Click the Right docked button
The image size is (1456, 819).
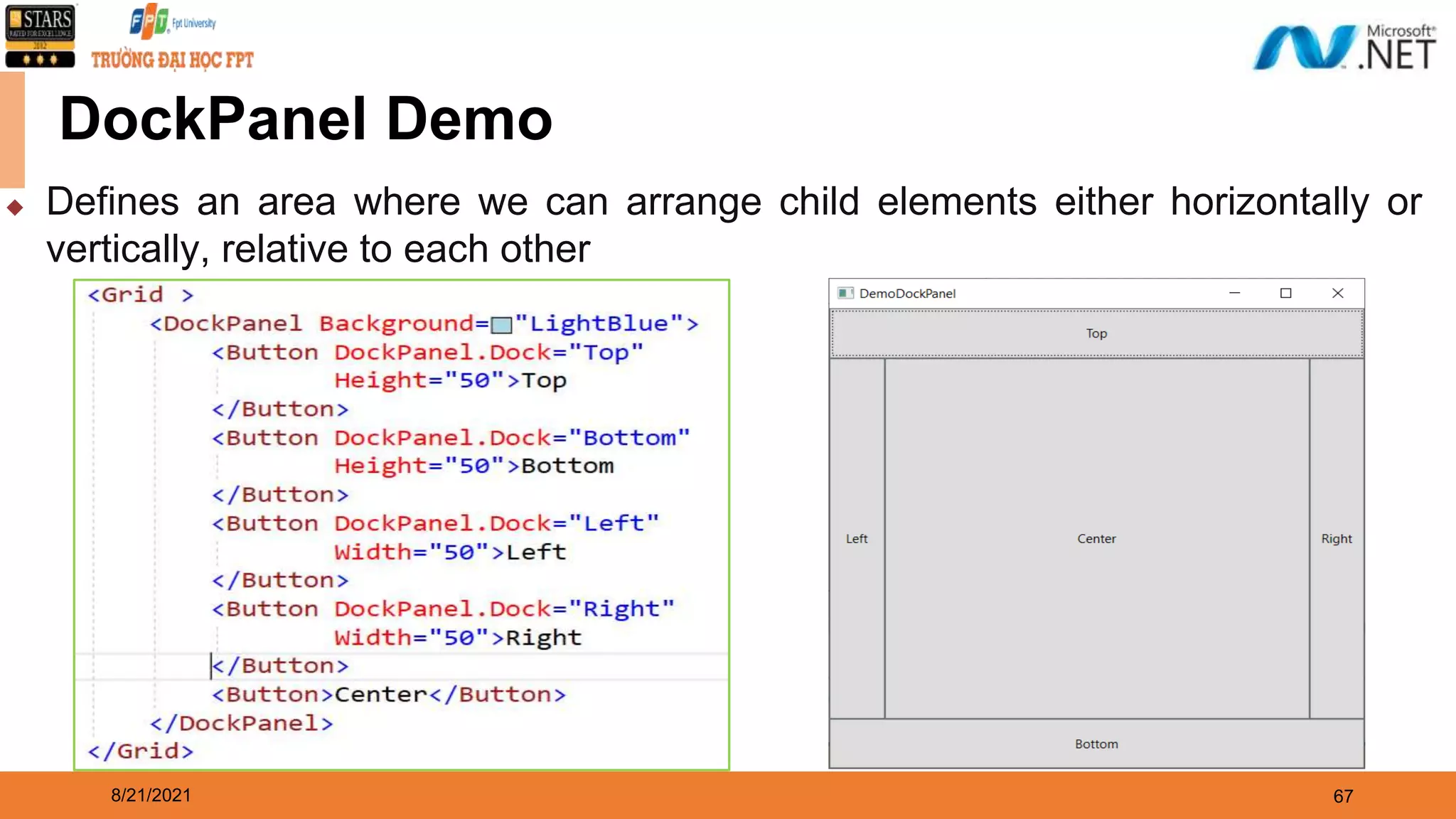pos(1337,538)
